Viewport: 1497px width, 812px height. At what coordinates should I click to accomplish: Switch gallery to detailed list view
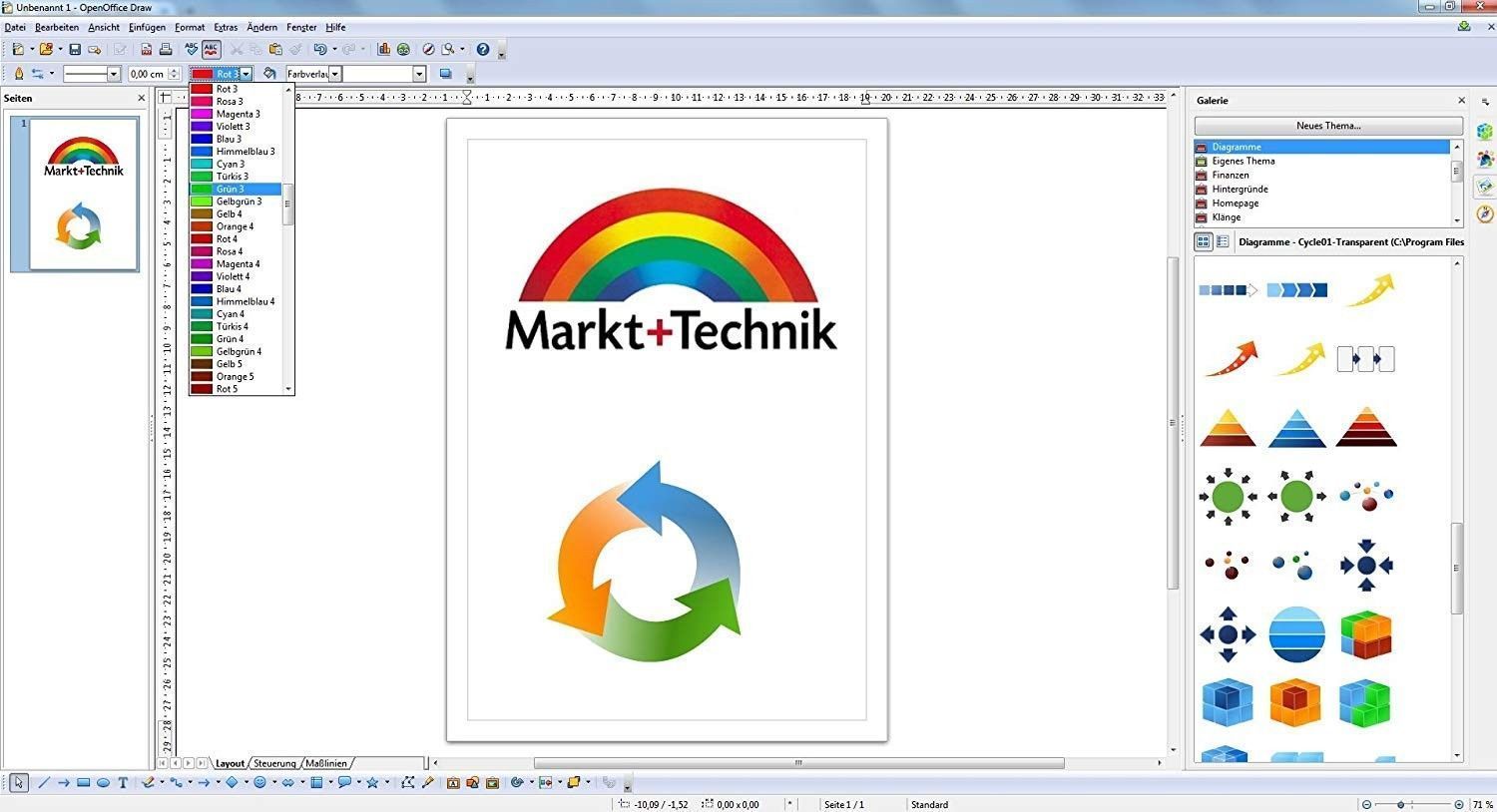[1223, 241]
